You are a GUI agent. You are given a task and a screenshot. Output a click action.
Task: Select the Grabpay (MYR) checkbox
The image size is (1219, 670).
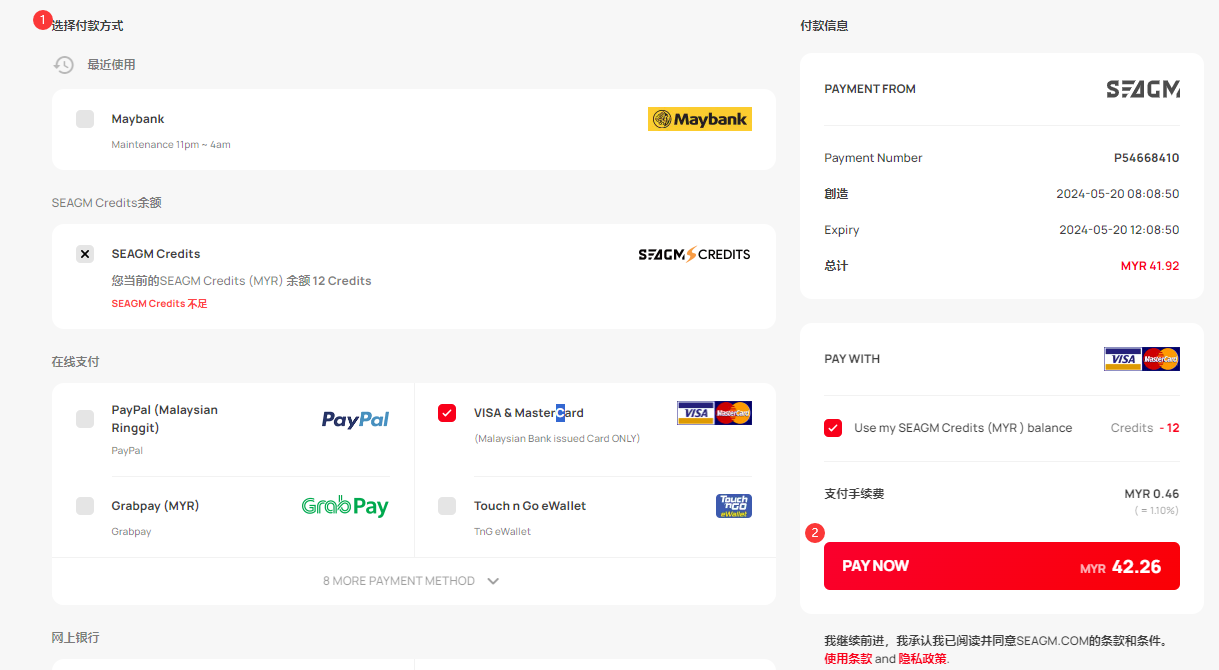(85, 506)
